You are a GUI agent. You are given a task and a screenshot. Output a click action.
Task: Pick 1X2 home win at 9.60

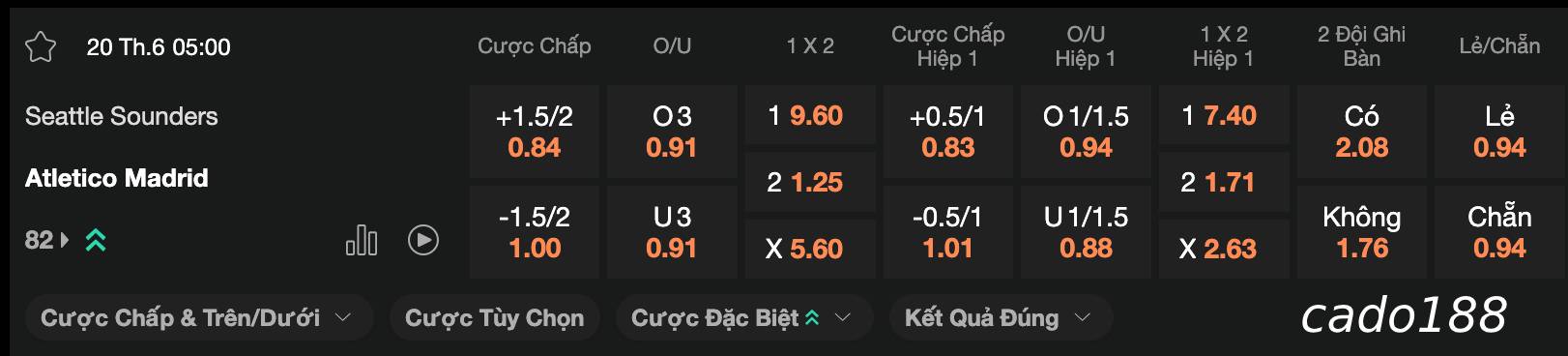click(x=810, y=115)
